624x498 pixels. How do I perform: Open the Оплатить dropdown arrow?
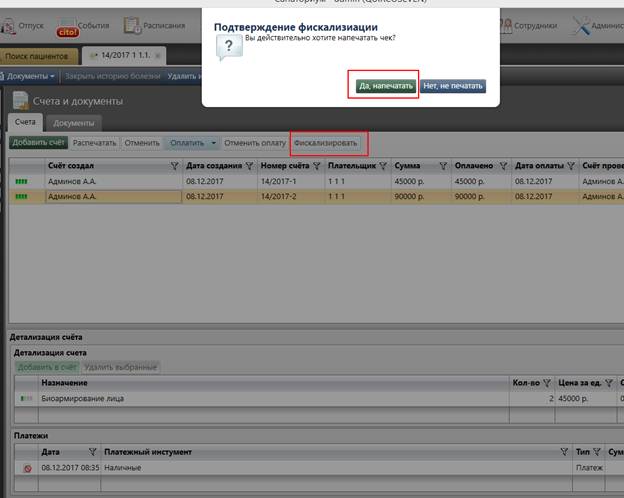pos(213,143)
